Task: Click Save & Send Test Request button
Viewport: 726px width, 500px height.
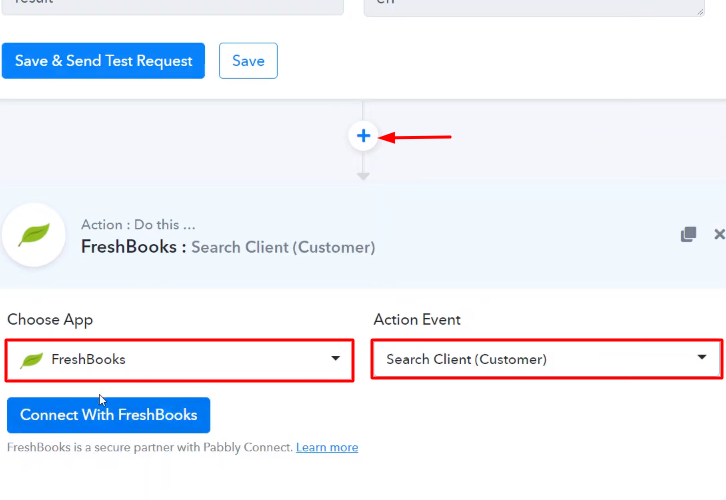Action: pos(103,61)
